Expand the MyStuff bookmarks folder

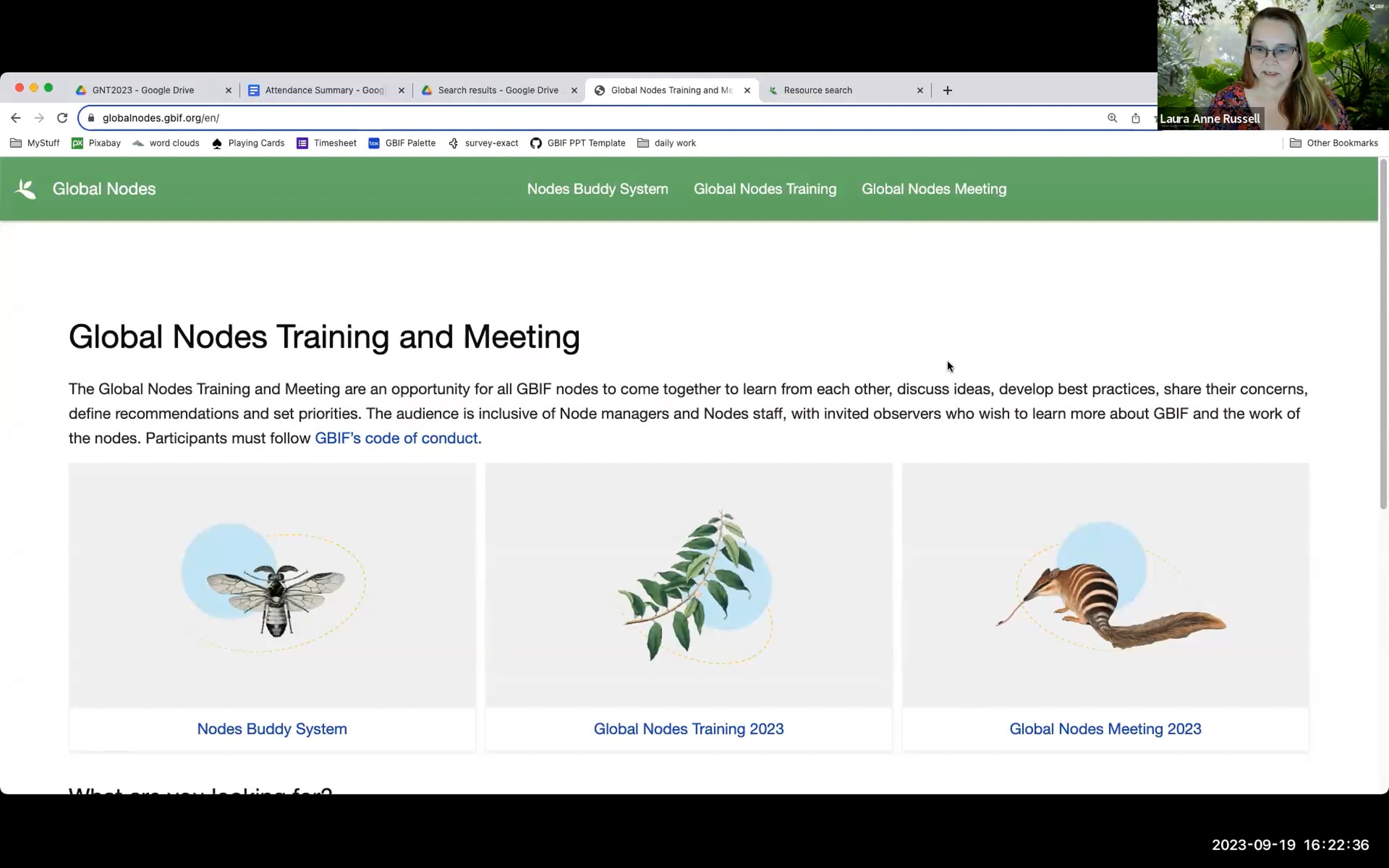[x=35, y=143]
